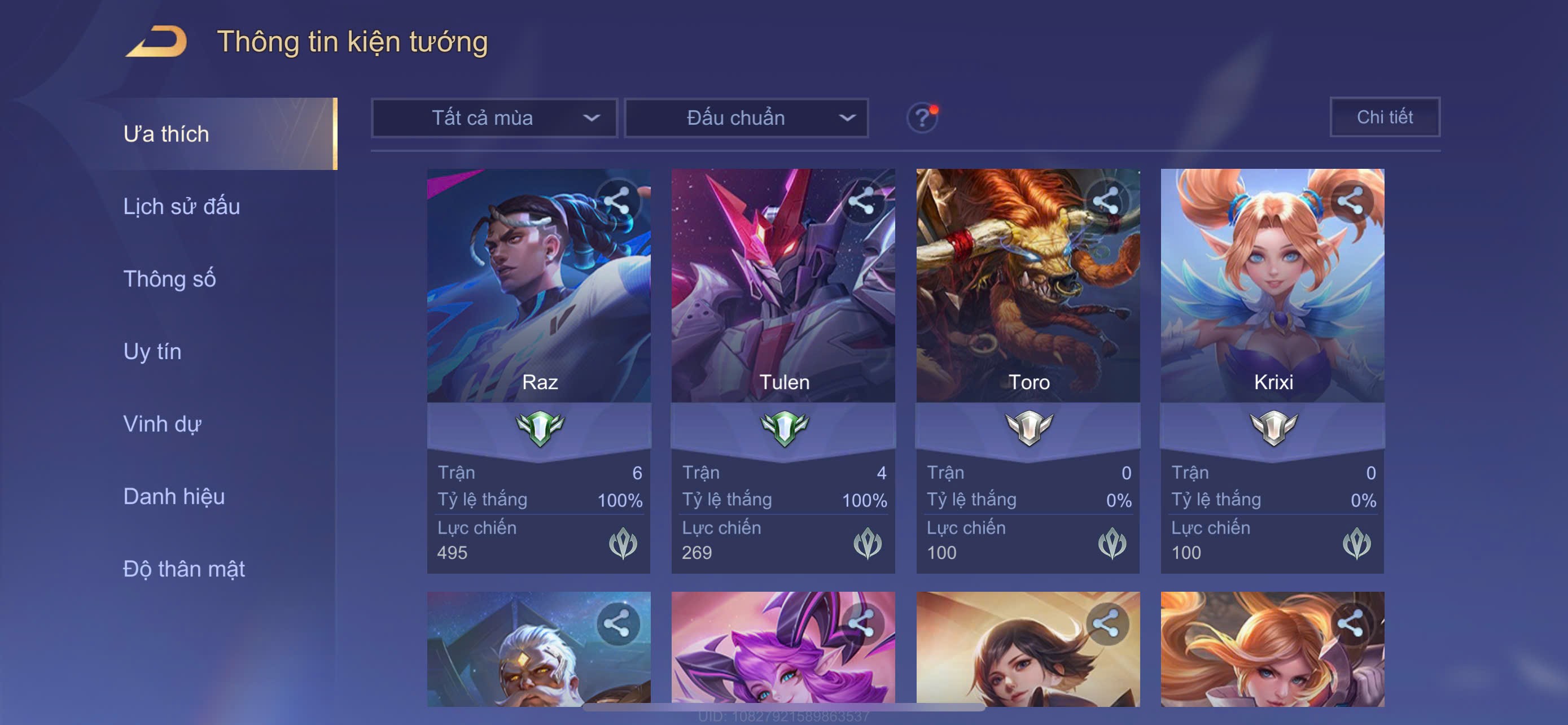
Task: Open the question mark help icon
Action: pos(922,117)
